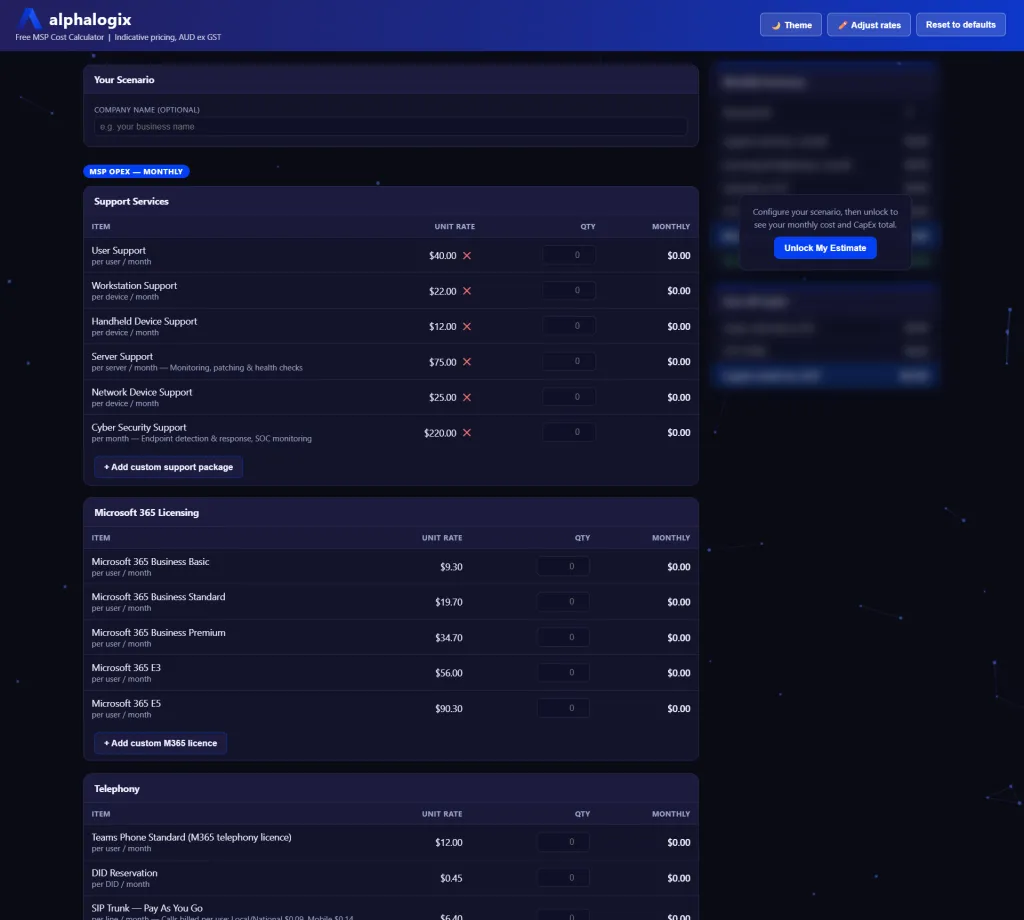This screenshot has height=920, width=1024.
Task: Click the $22.00 Workstation Support rate
Action: click(443, 291)
